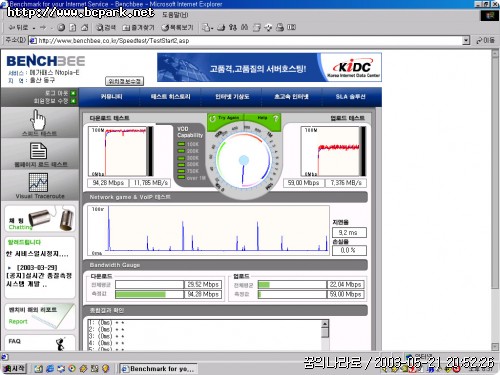Click the browser Forward arrow

pyautogui.click(x=42, y=28)
